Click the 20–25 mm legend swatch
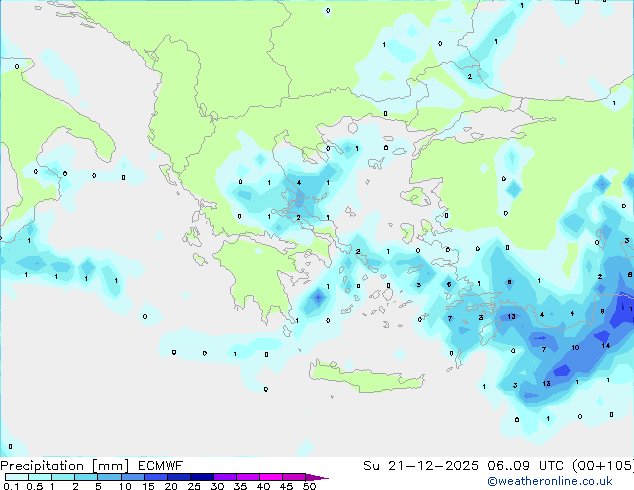 (178, 477)
